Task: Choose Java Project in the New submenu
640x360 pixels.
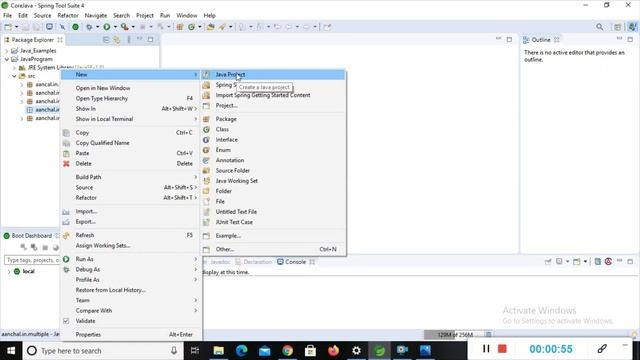Action: point(273,75)
